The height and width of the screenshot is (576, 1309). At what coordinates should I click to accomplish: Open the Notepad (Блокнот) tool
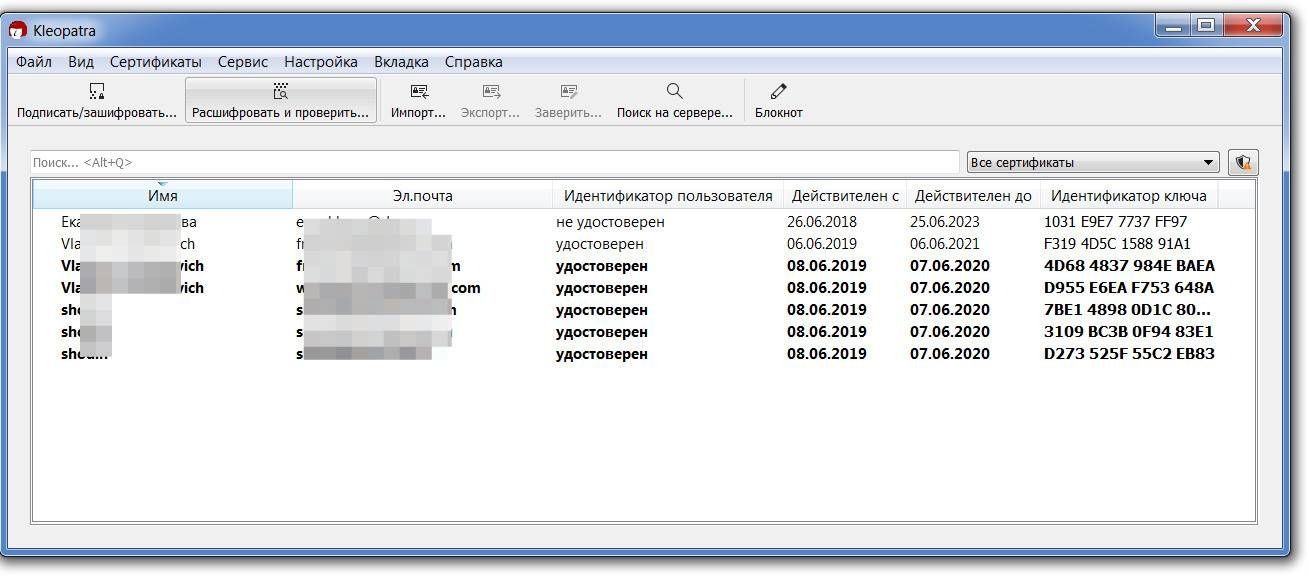tap(779, 101)
